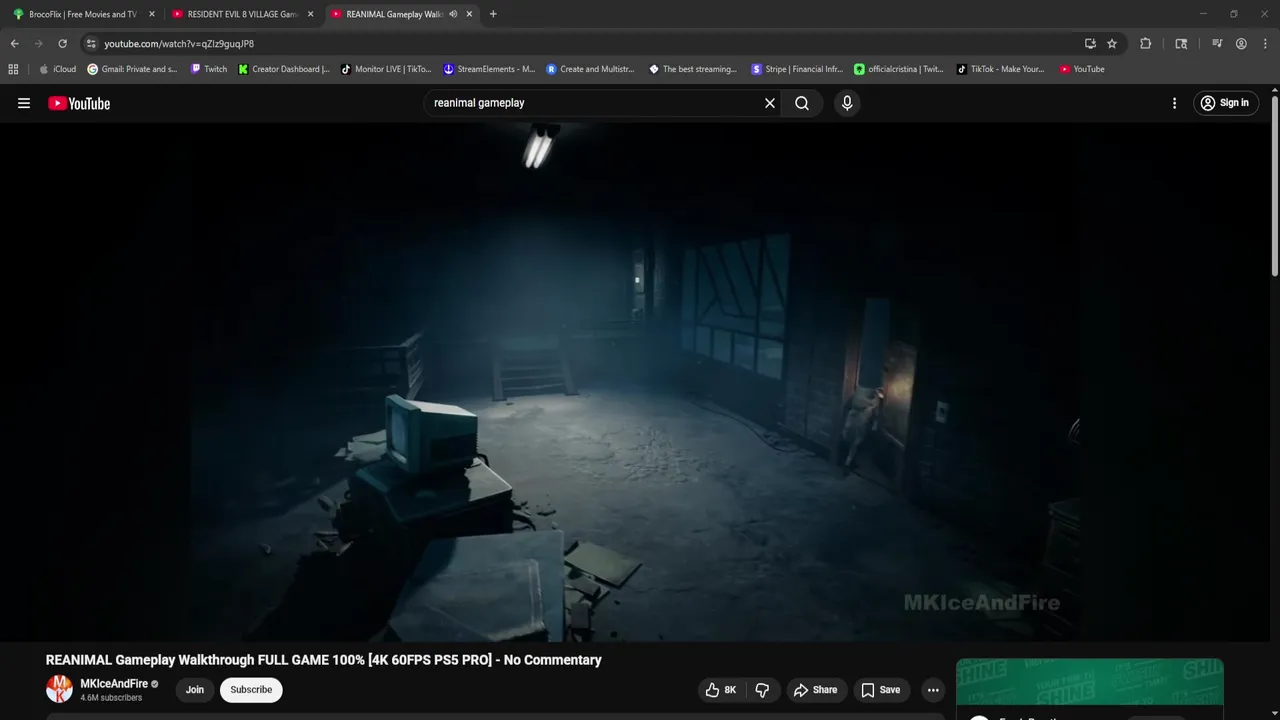Click the video title text
The image size is (1280, 720).
pyautogui.click(x=323, y=660)
